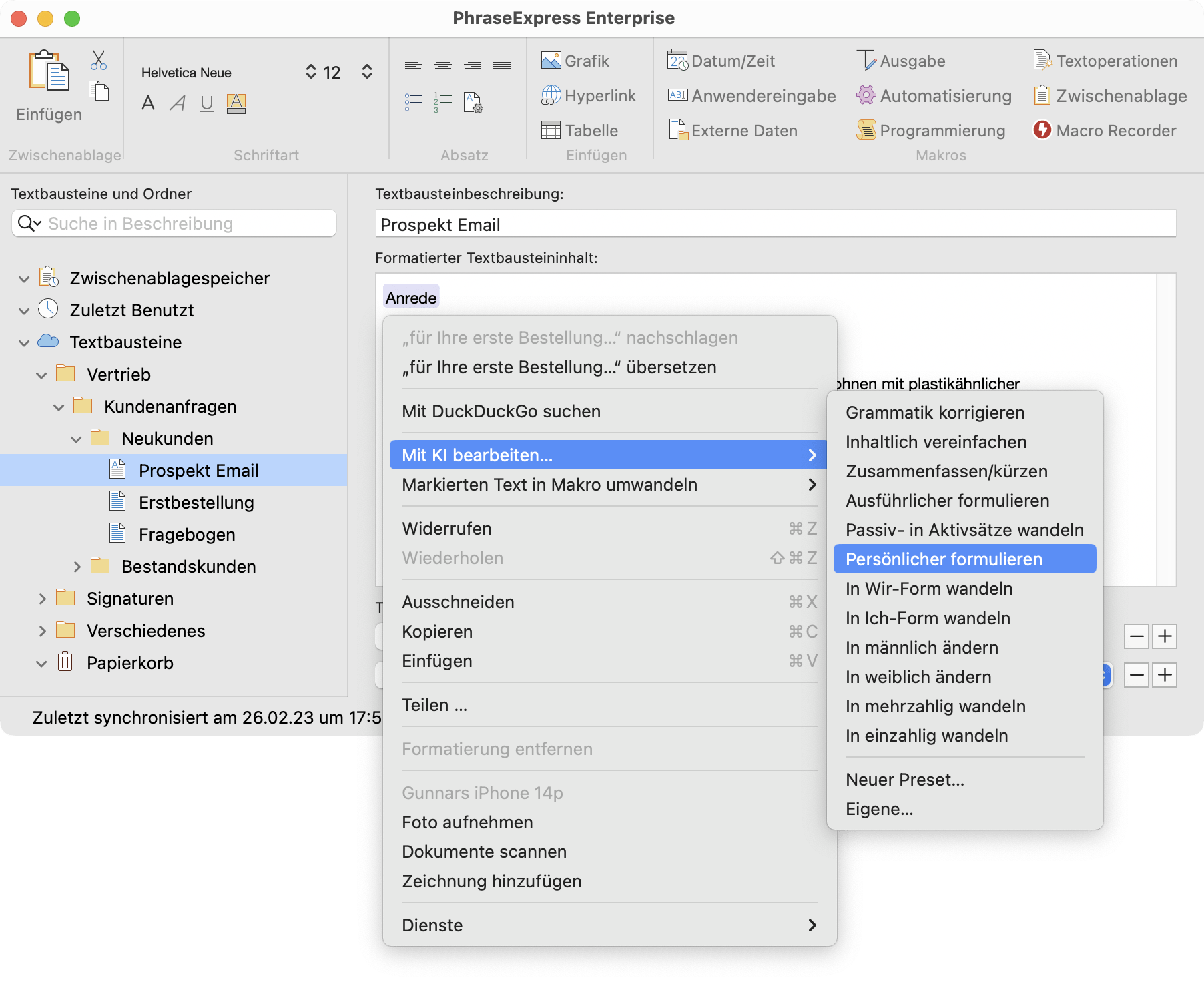The image size is (1204, 982).
Task: Open document settings icon in the Absatz group
Action: (x=473, y=102)
